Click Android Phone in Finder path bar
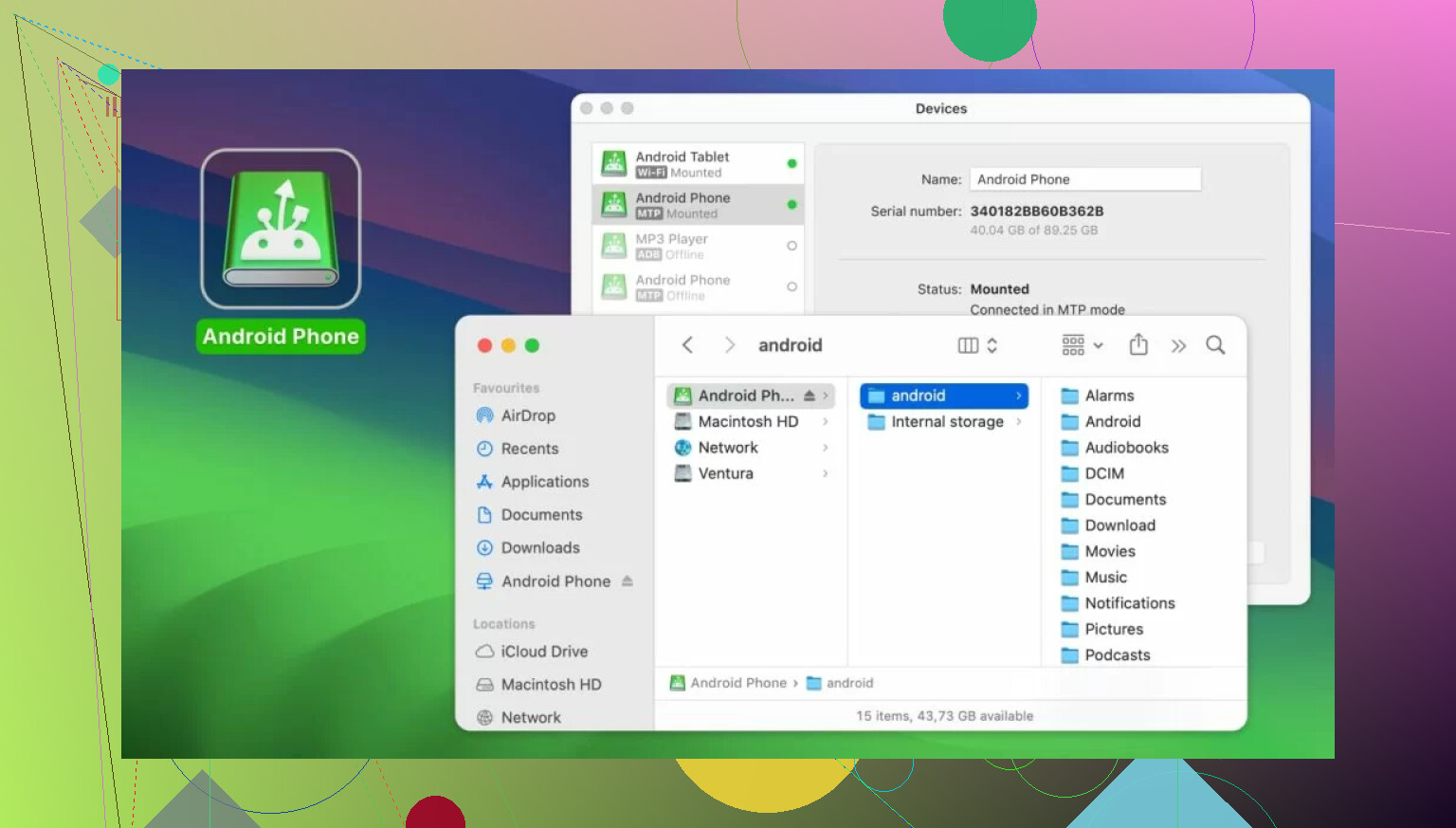This screenshot has height=828, width=1456. 728,683
